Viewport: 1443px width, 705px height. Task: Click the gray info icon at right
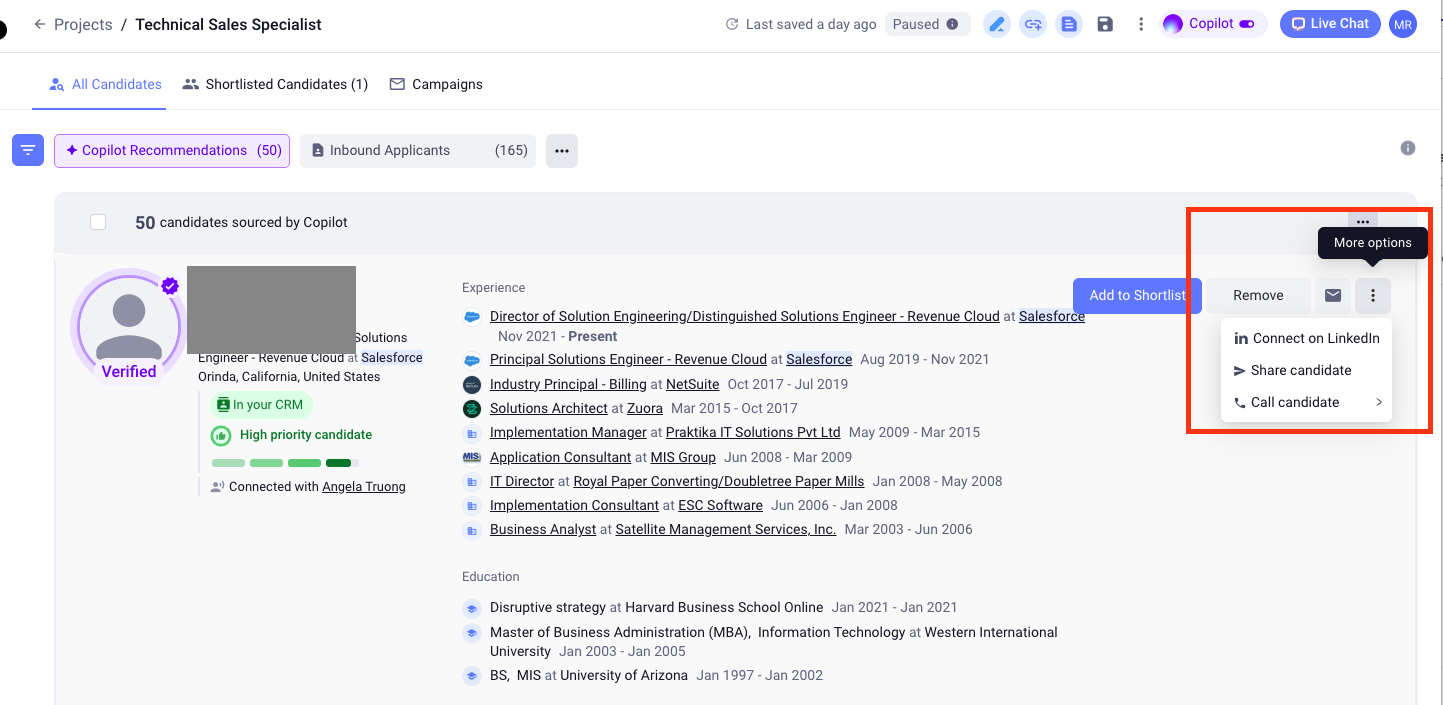tap(1408, 148)
